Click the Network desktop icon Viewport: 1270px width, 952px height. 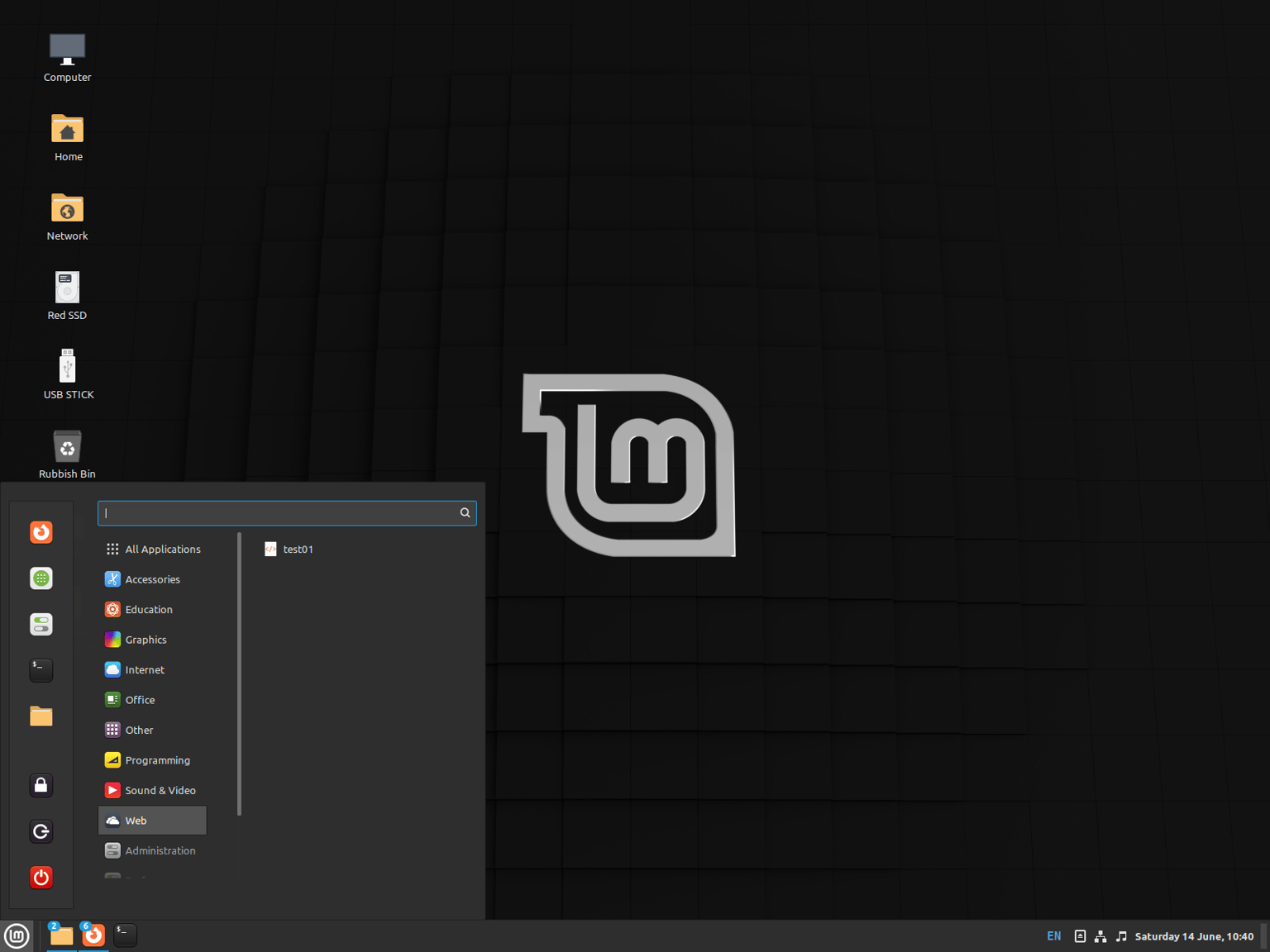tap(67, 217)
